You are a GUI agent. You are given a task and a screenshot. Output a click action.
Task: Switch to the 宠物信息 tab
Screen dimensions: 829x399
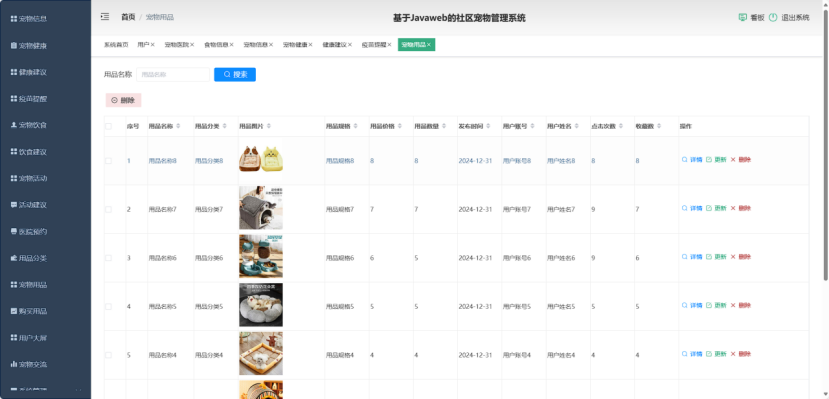[255, 45]
